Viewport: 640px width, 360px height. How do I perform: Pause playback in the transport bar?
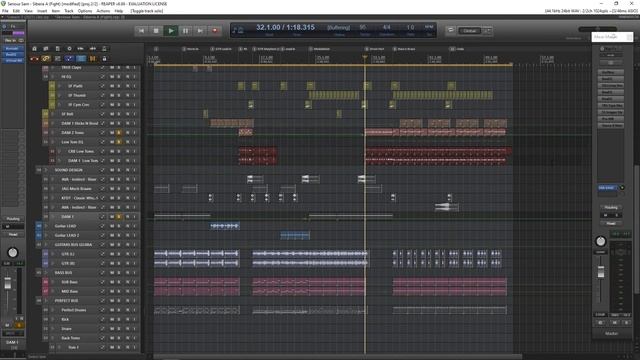(185, 31)
